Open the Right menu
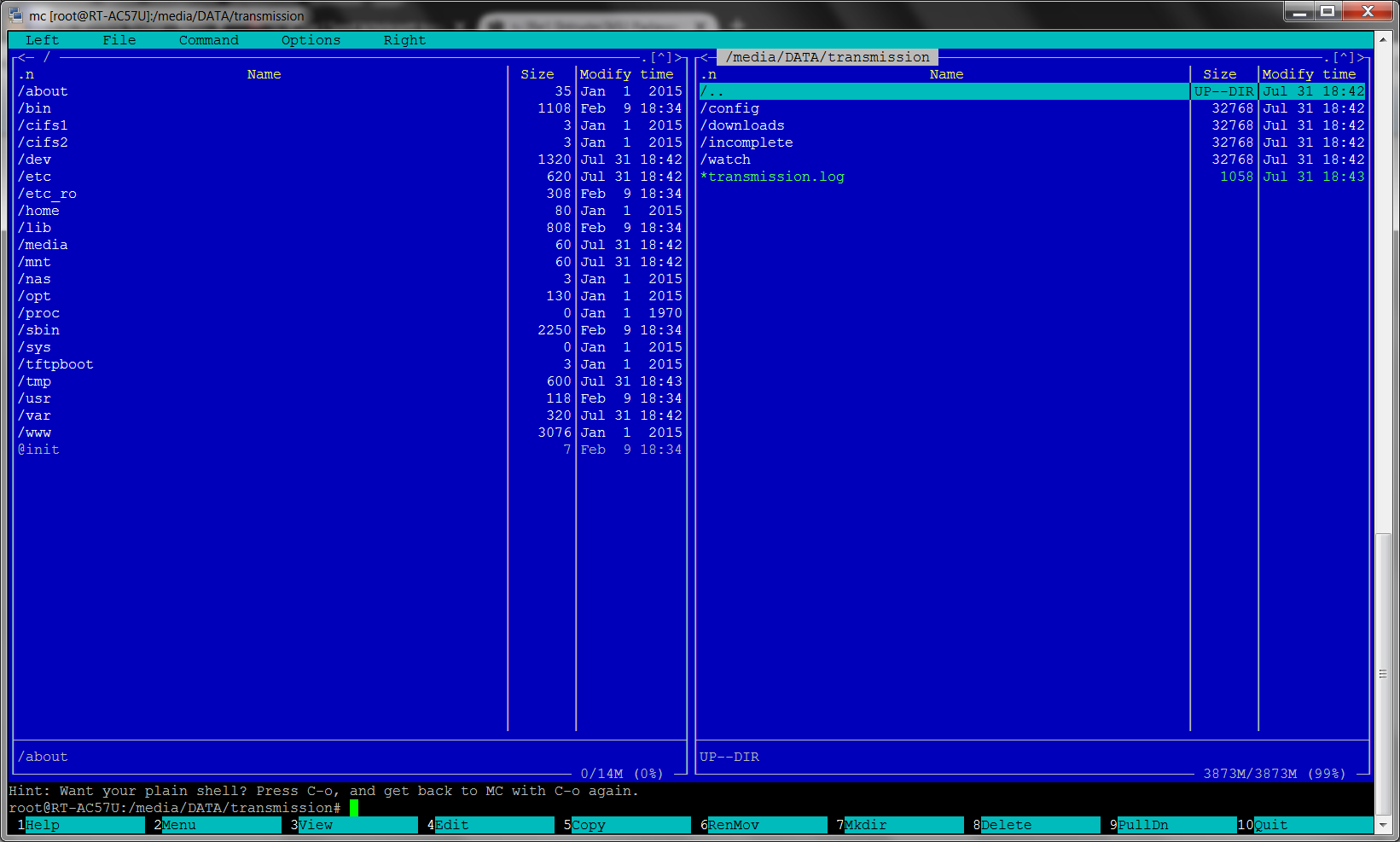Screen dimensions: 1400x842 (x=404, y=40)
